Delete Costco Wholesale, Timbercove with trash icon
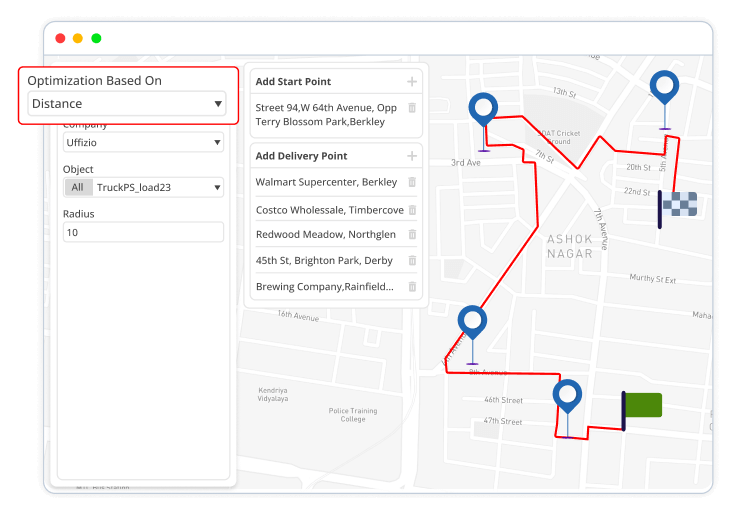Screen dimensions: 741x520 point(412,210)
